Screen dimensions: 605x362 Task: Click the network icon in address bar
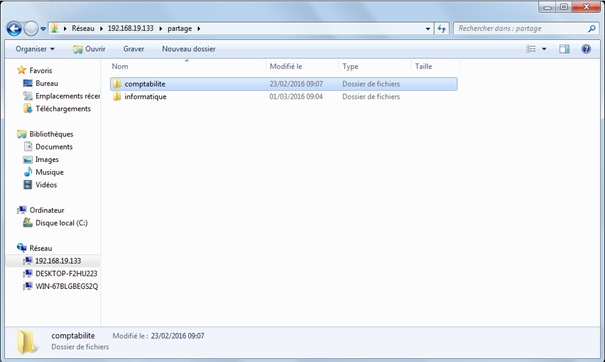point(54,28)
